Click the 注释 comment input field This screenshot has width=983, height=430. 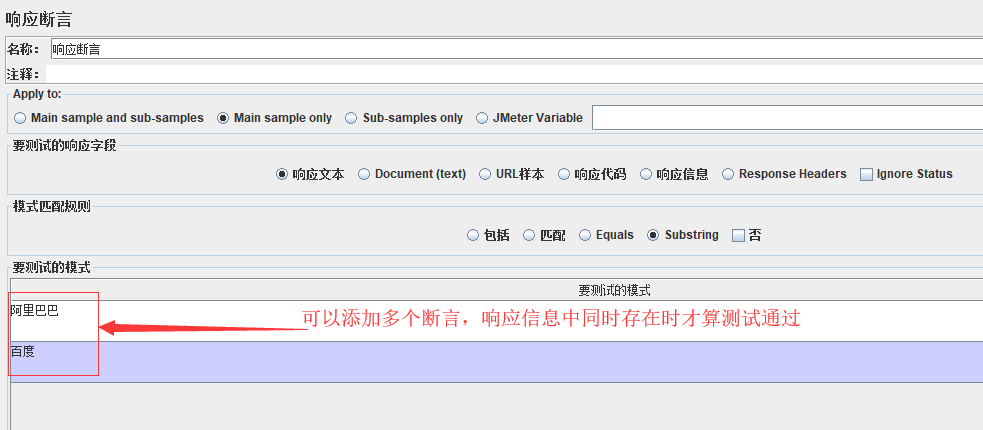pos(514,74)
